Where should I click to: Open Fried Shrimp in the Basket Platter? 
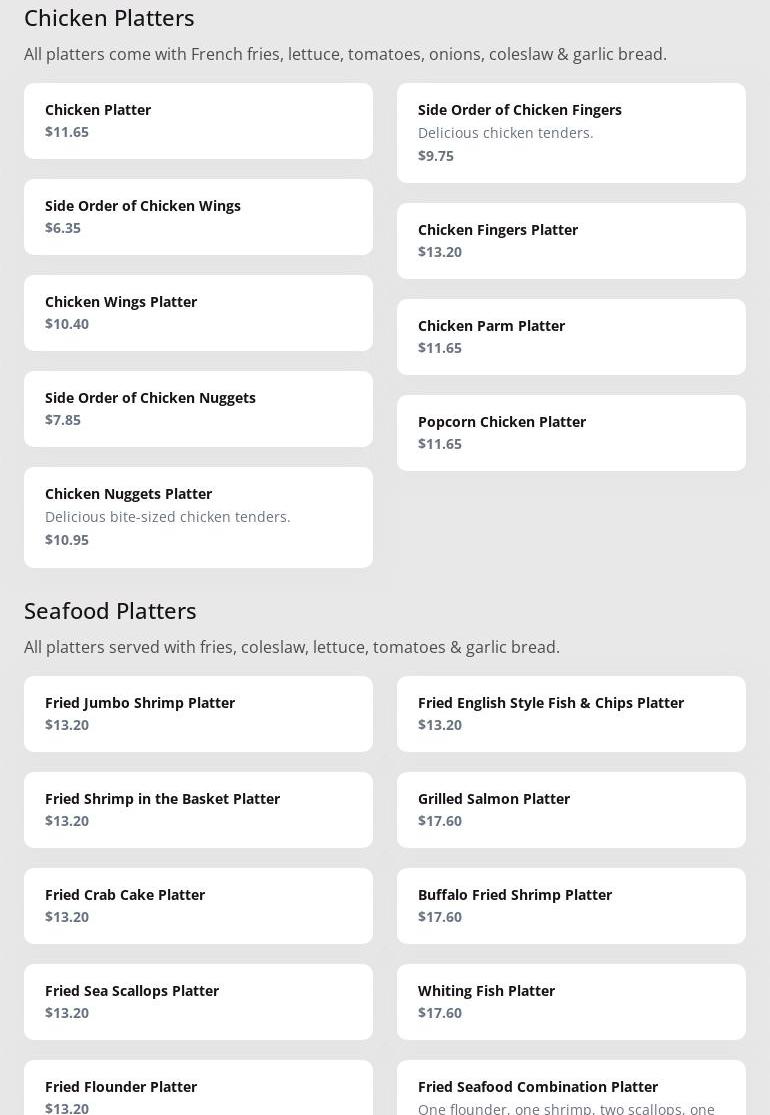(x=198, y=810)
